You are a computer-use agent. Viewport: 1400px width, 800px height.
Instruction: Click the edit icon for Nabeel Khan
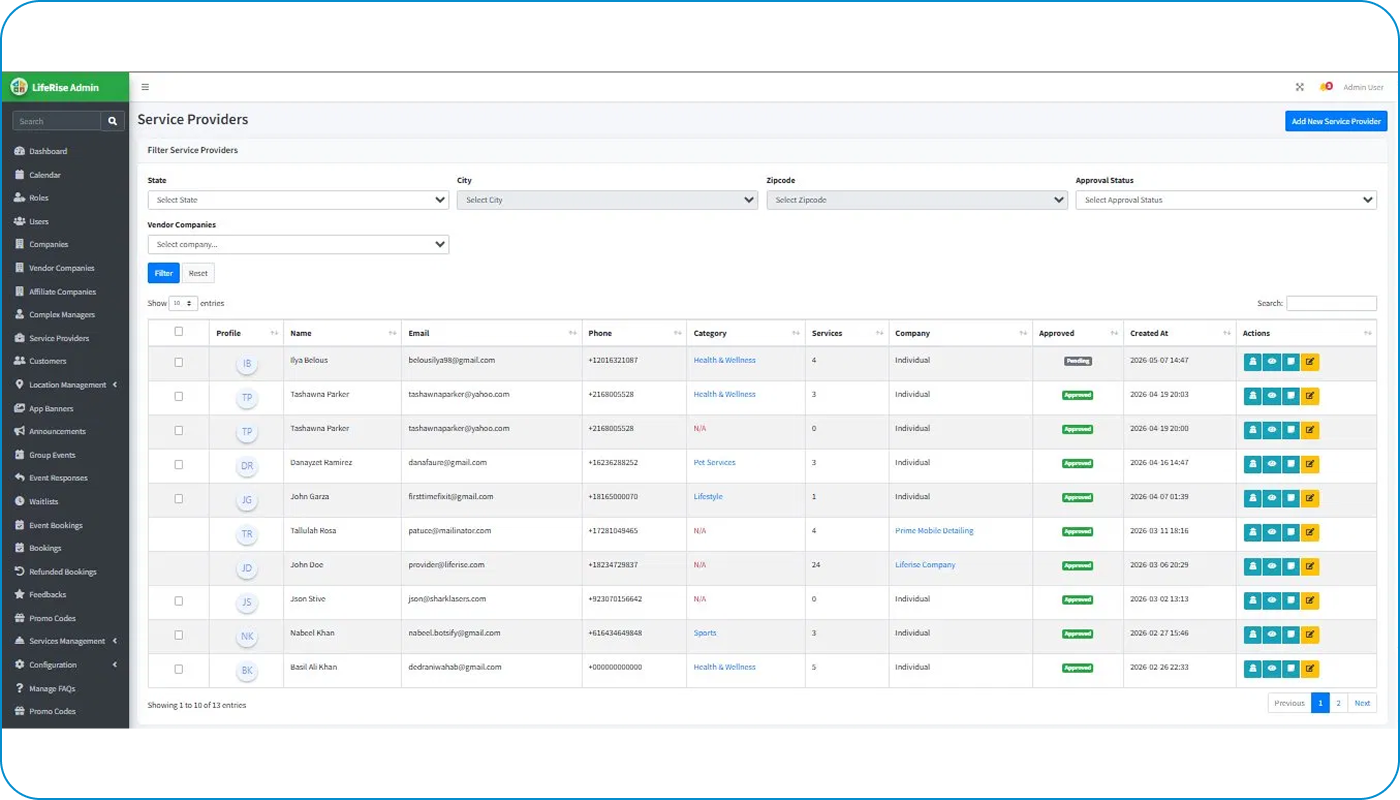tap(1310, 634)
